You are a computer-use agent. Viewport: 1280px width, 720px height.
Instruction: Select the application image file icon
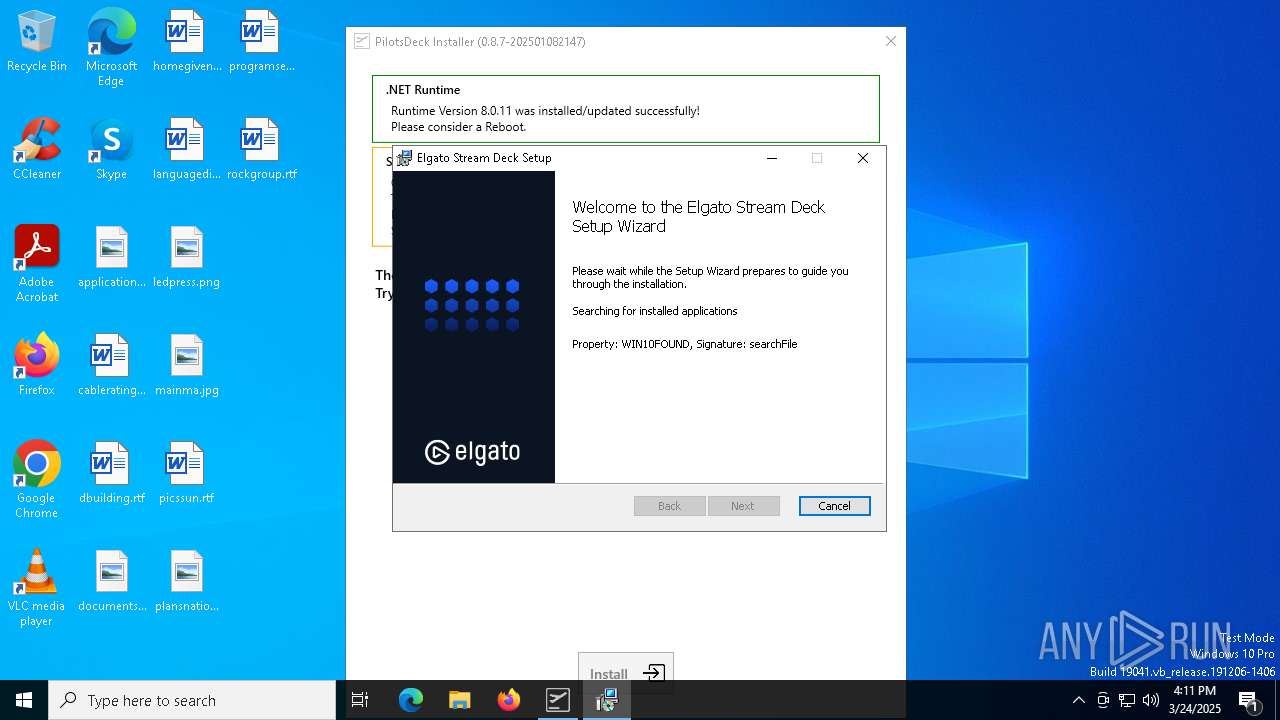point(111,258)
